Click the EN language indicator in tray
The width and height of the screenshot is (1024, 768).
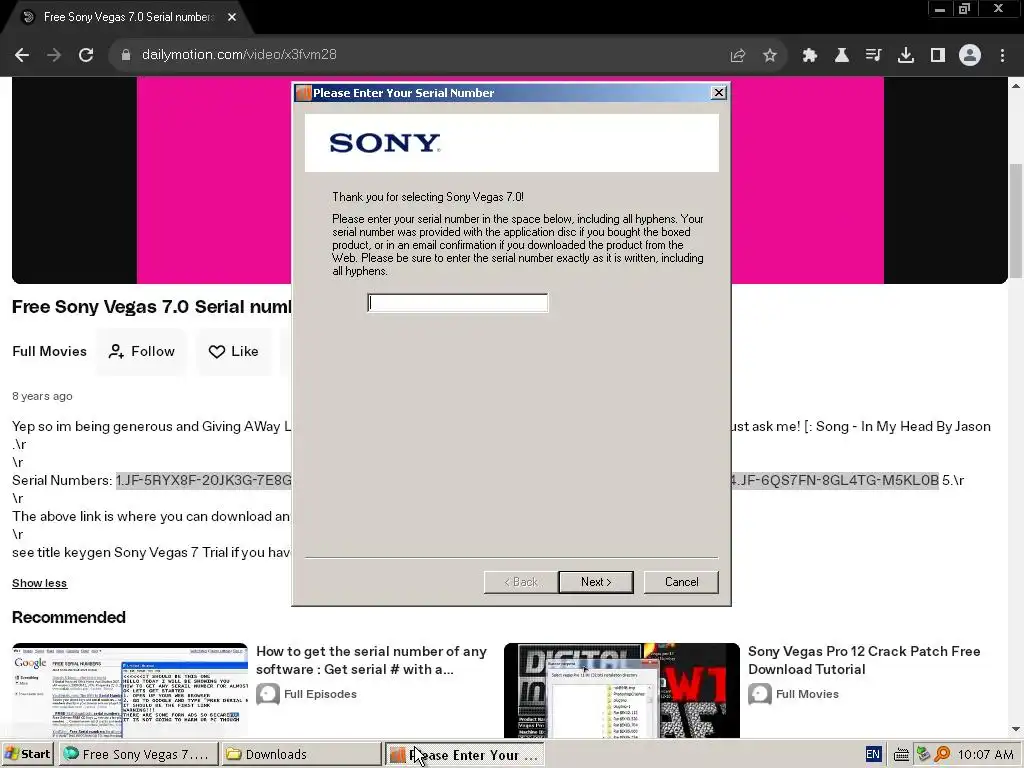pos(873,754)
